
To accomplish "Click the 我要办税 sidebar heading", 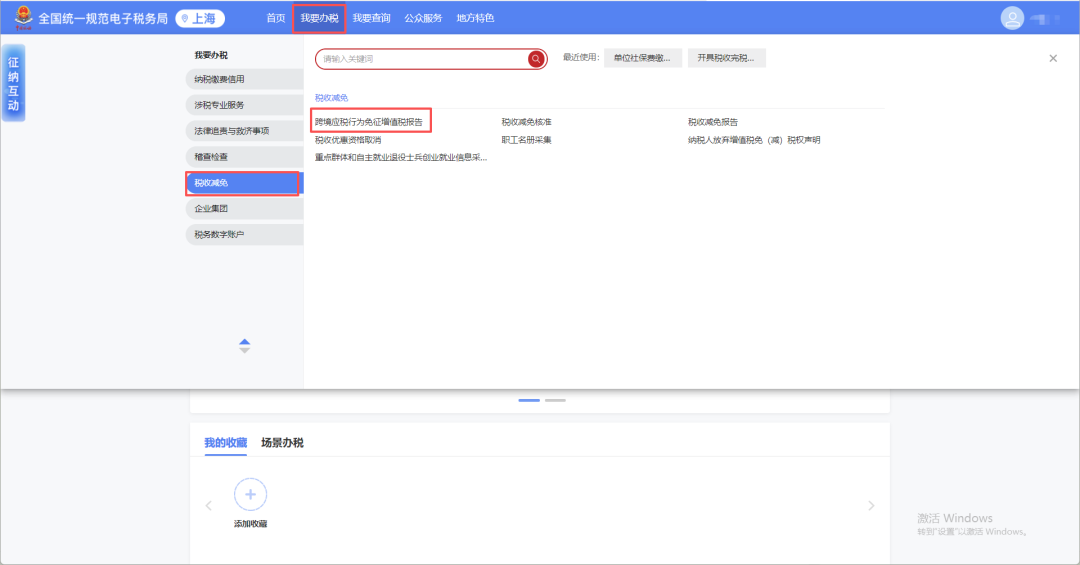I will 211,55.
